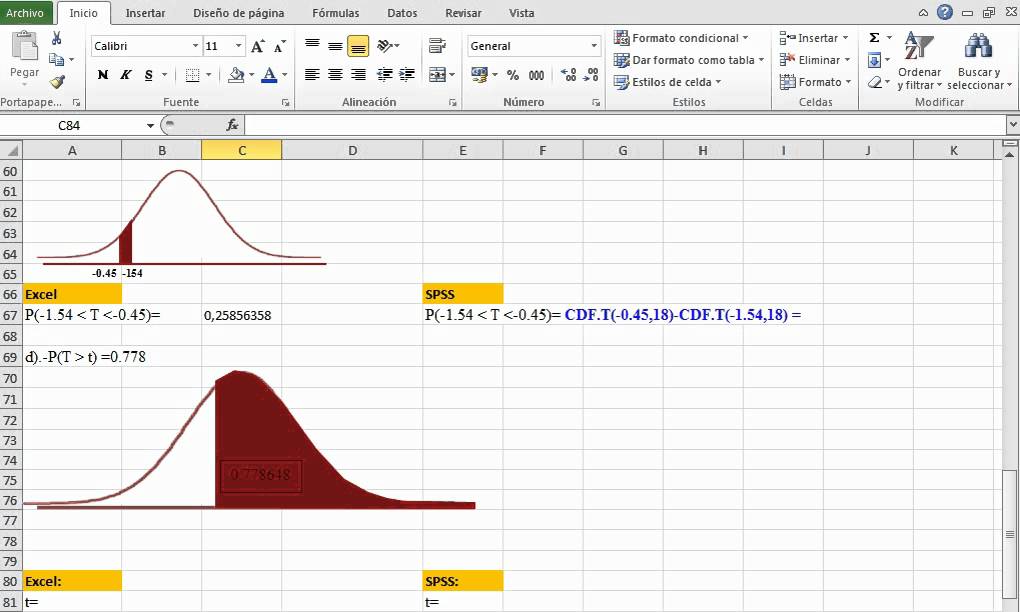The width and height of the screenshot is (1020, 612).
Task: Click the text orientation icon
Action: (x=385, y=46)
